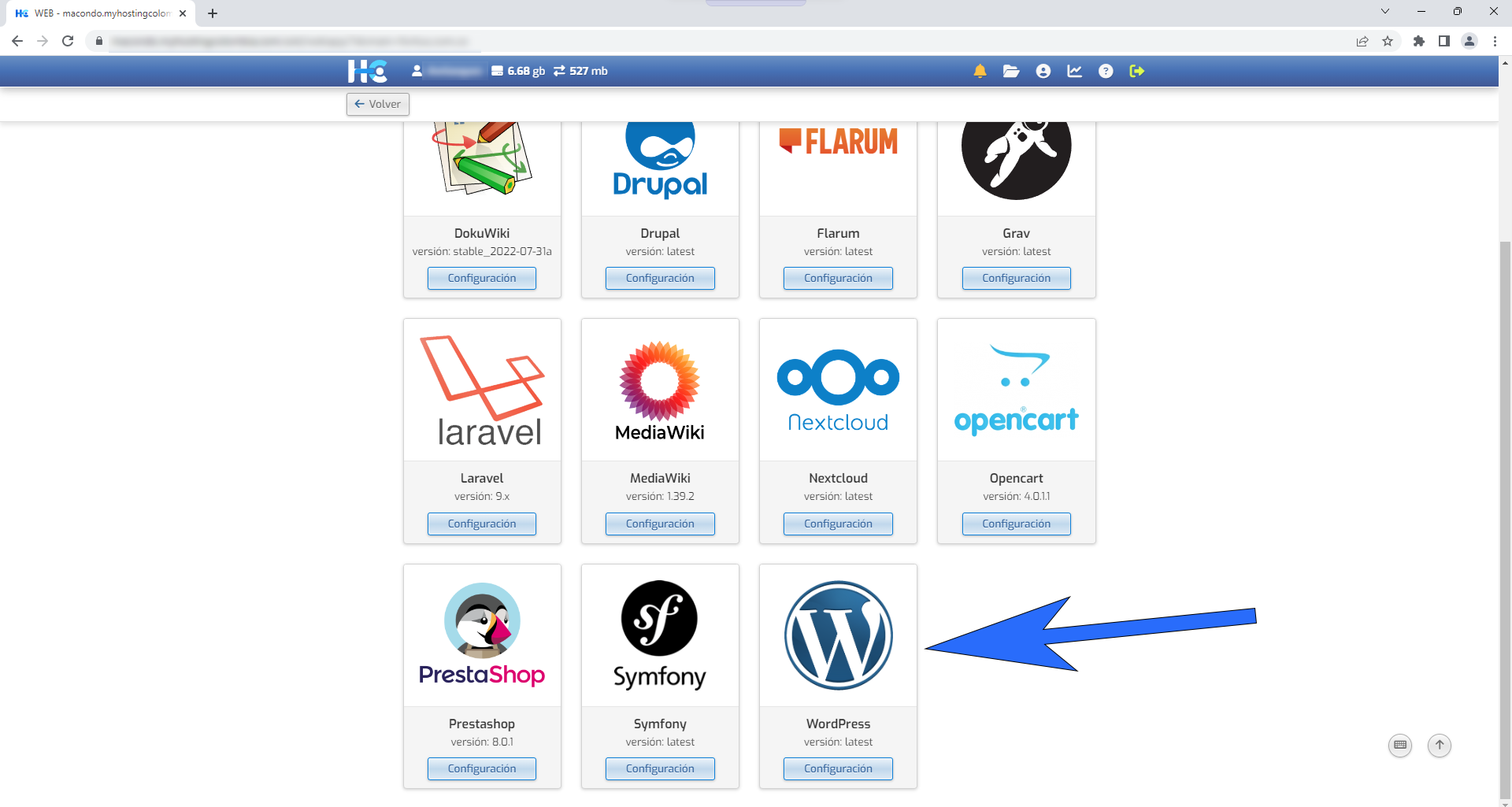Click the logout icon in header

[x=1136, y=71]
